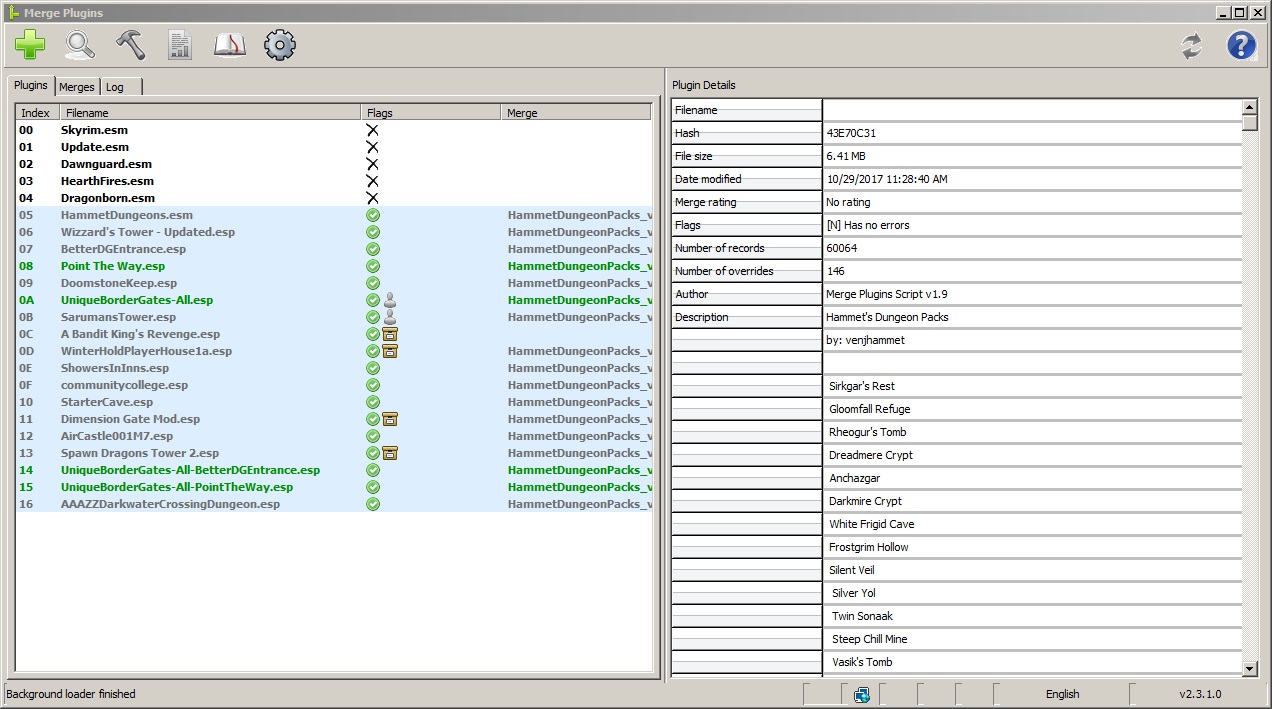This screenshot has height=709, width=1272.
Task: Switch to the Log tab
Action: (120, 87)
